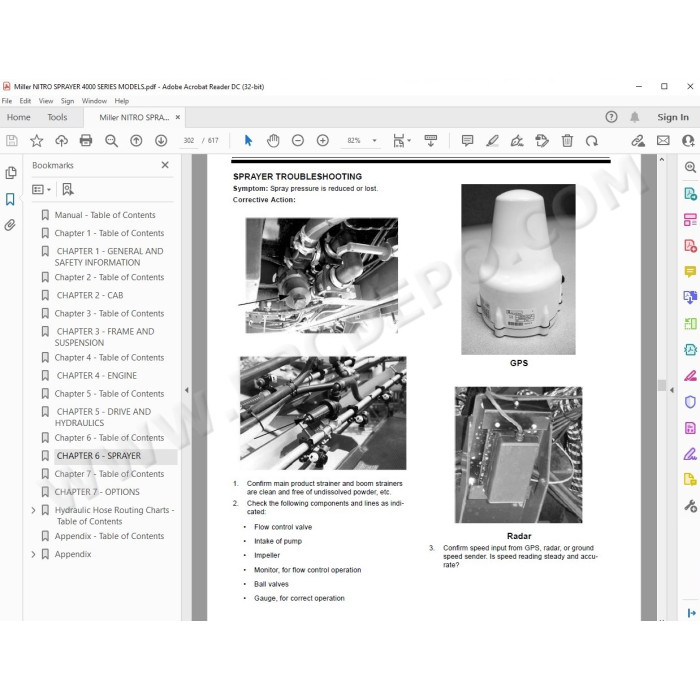Collapse the right tools pane arrow
Image resolution: width=700 pixels, height=700 pixels.
tap(672, 390)
